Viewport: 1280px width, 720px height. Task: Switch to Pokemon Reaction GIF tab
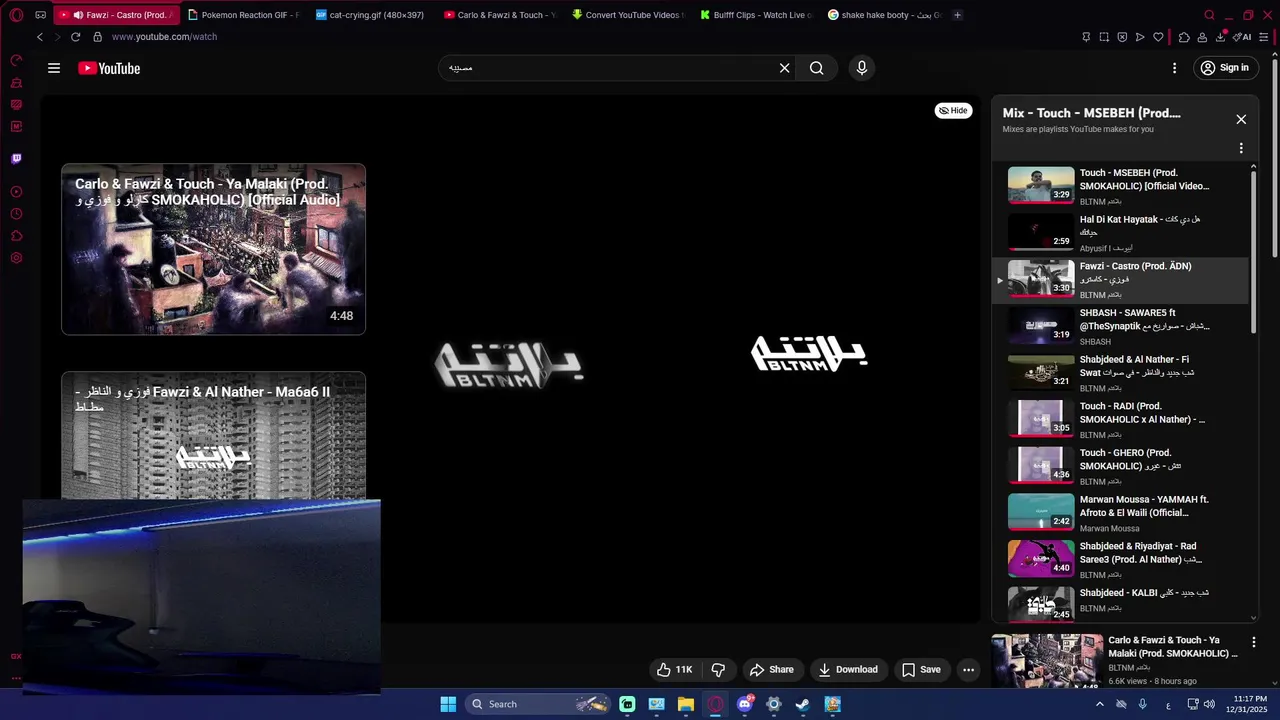[x=242, y=15]
